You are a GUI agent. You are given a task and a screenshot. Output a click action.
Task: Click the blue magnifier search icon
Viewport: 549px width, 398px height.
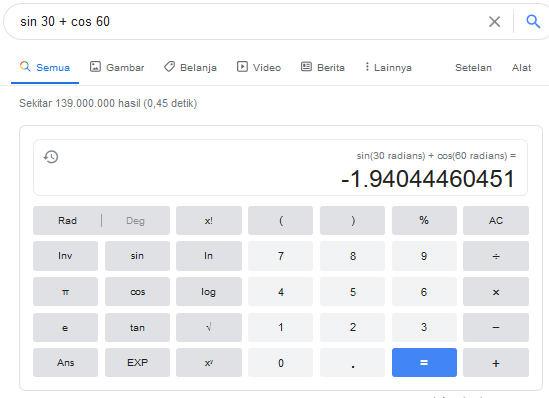[x=533, y=21]
